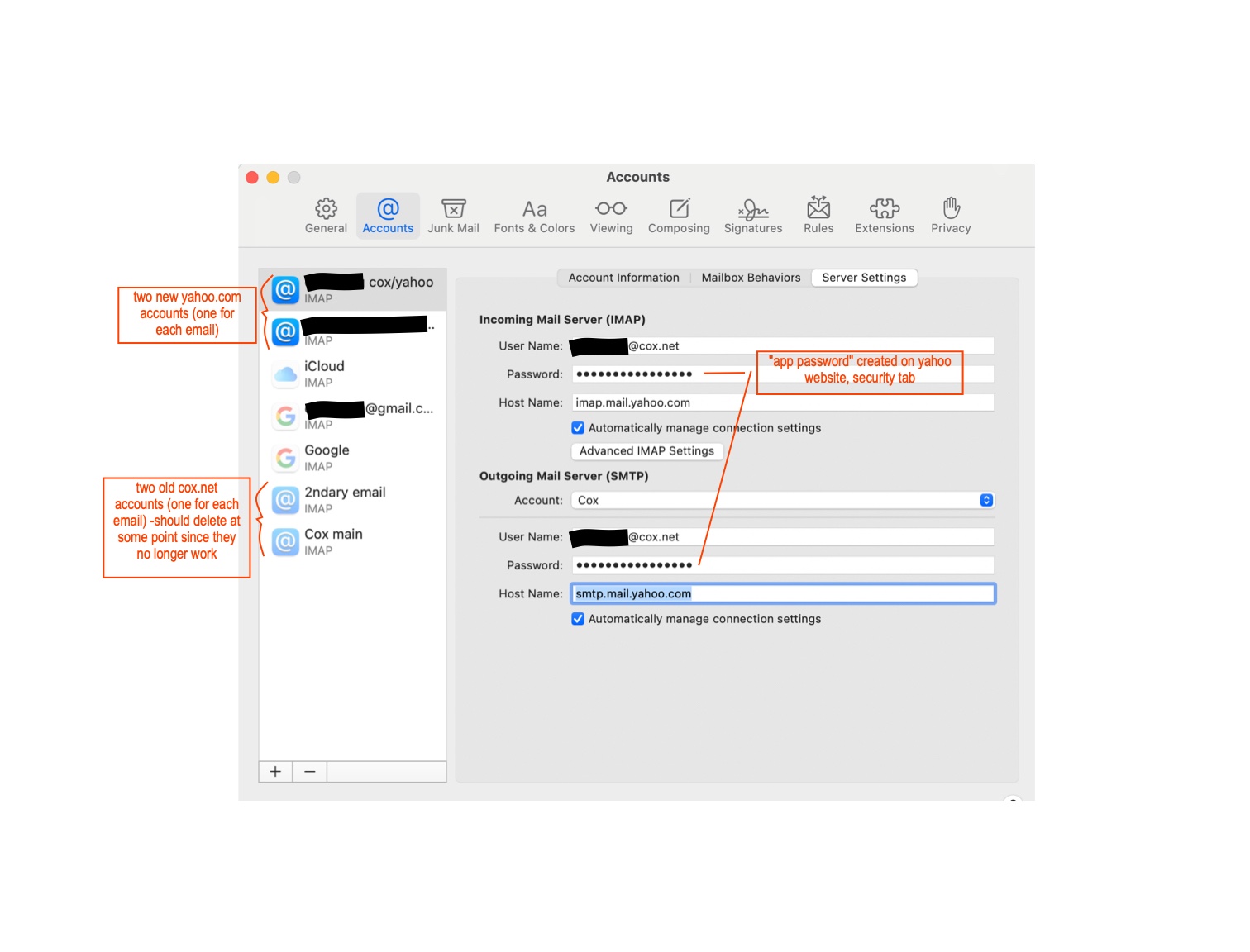Select the Accounts toolbar icon
The height and width of the screenshot is (952, 1250).
click(x=388, y=216)
